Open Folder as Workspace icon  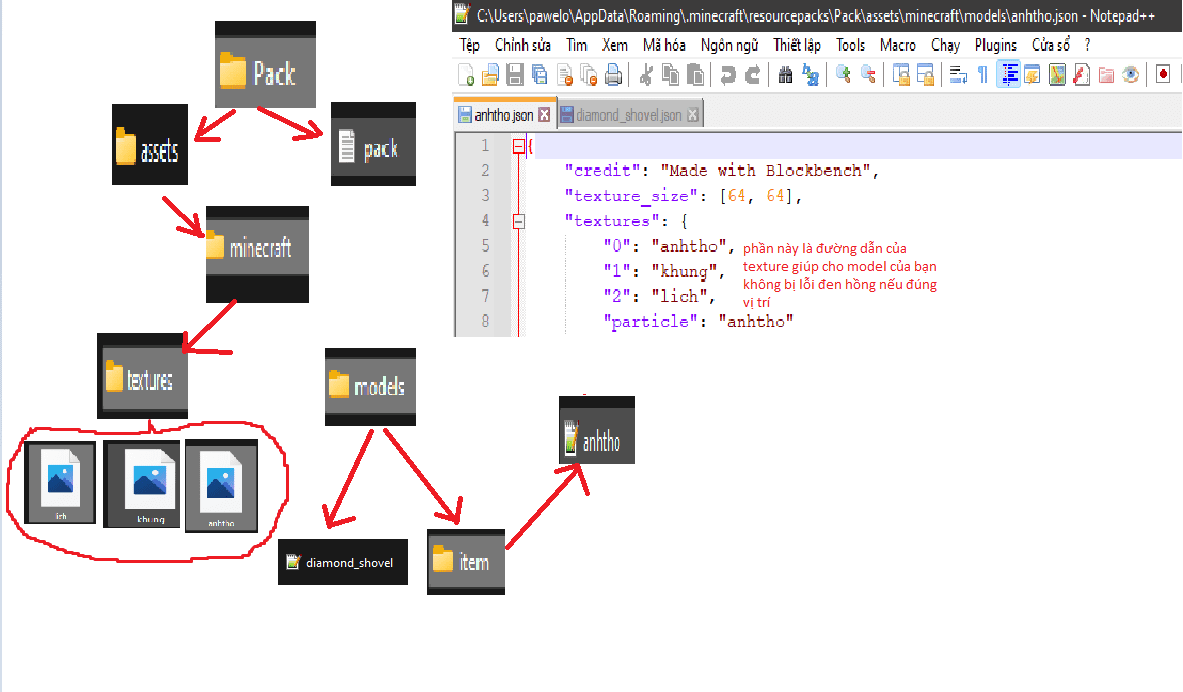(x=1107, y=75)
